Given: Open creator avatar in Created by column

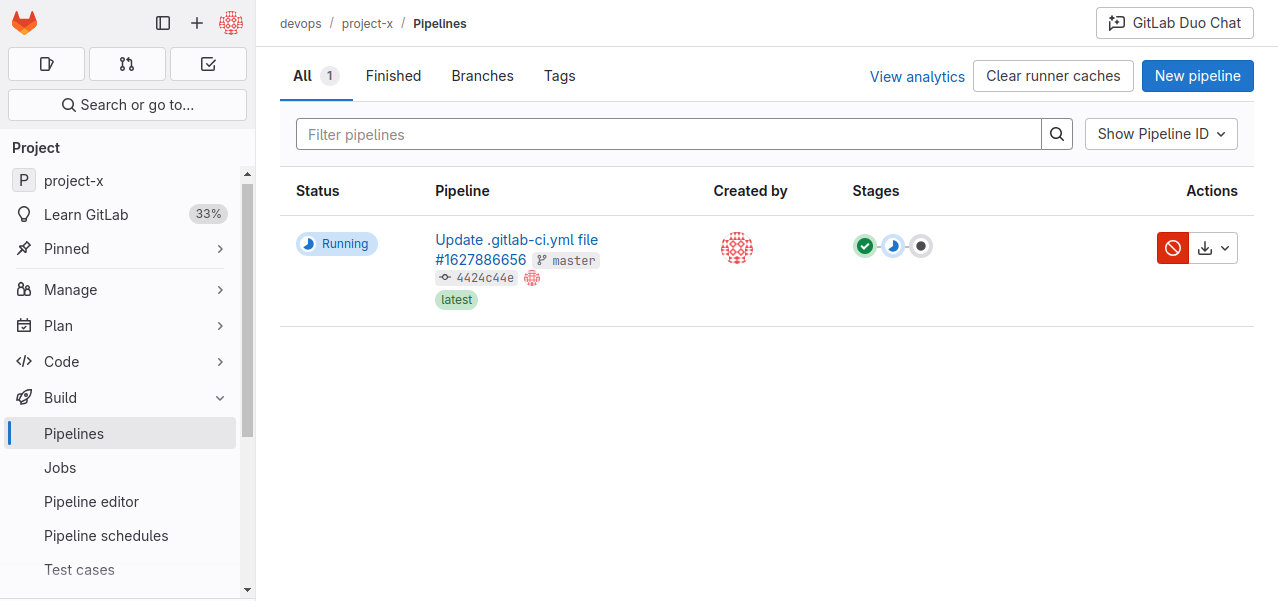Looking at the screenshot, I should tap(737, 248).
